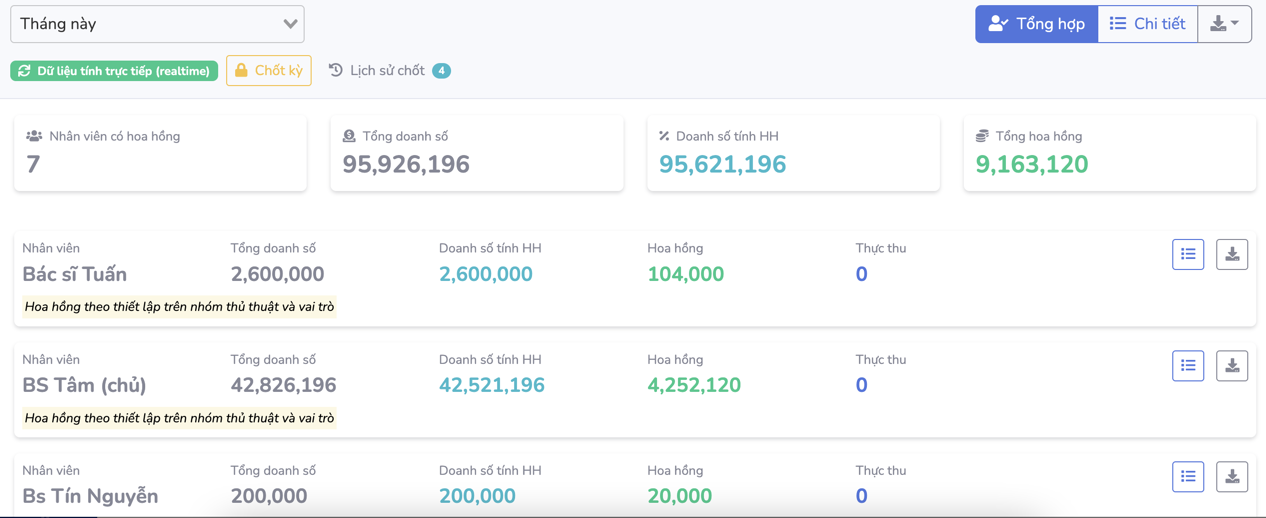Download Bs Tín Nguyễn commission report

click(x=1232, y=477)
